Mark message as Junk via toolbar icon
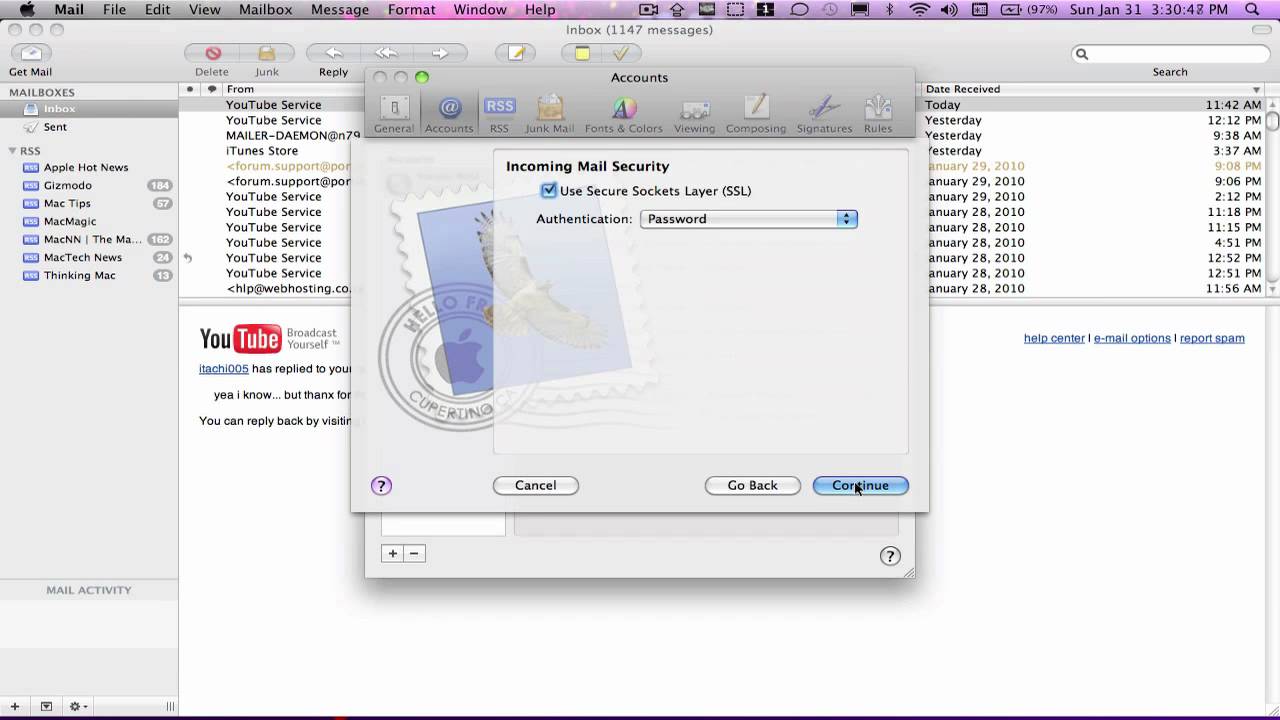1280x720 pixels. (x=267, y=54)
